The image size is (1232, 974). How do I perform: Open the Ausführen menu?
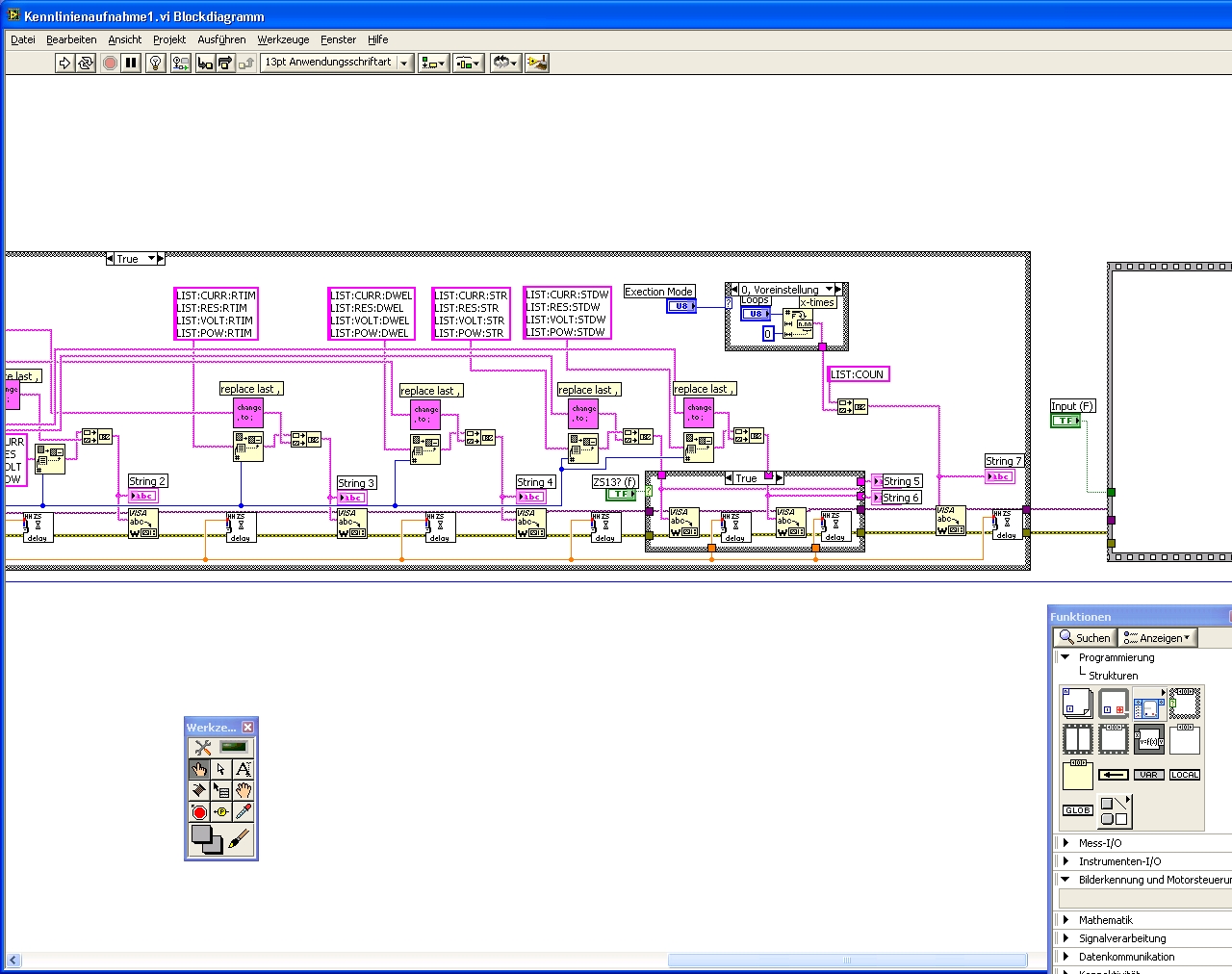click(x=221, y=39)
